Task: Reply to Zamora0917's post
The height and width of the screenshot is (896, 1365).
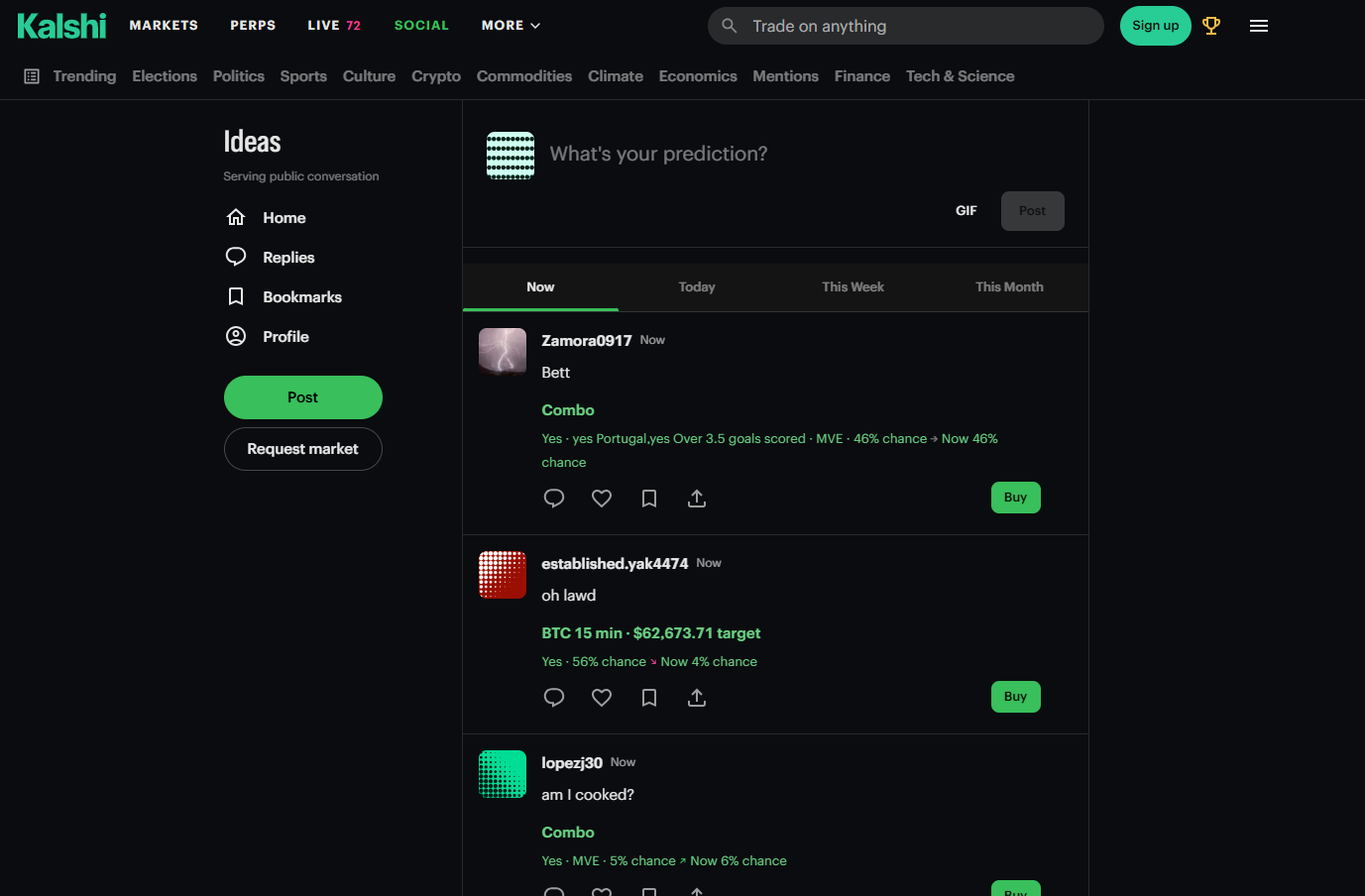Action: tap(554, 498)
